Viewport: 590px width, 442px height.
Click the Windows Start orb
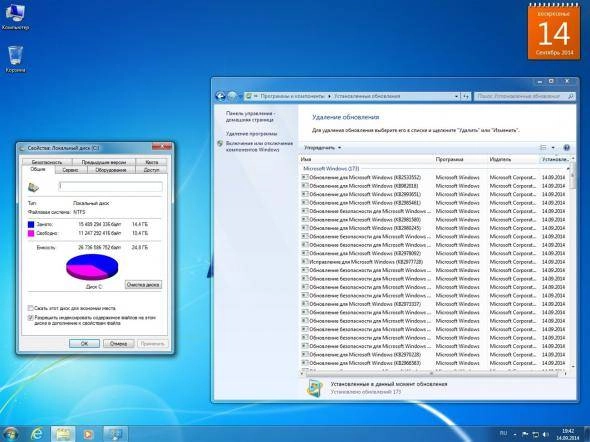point(10,434)
